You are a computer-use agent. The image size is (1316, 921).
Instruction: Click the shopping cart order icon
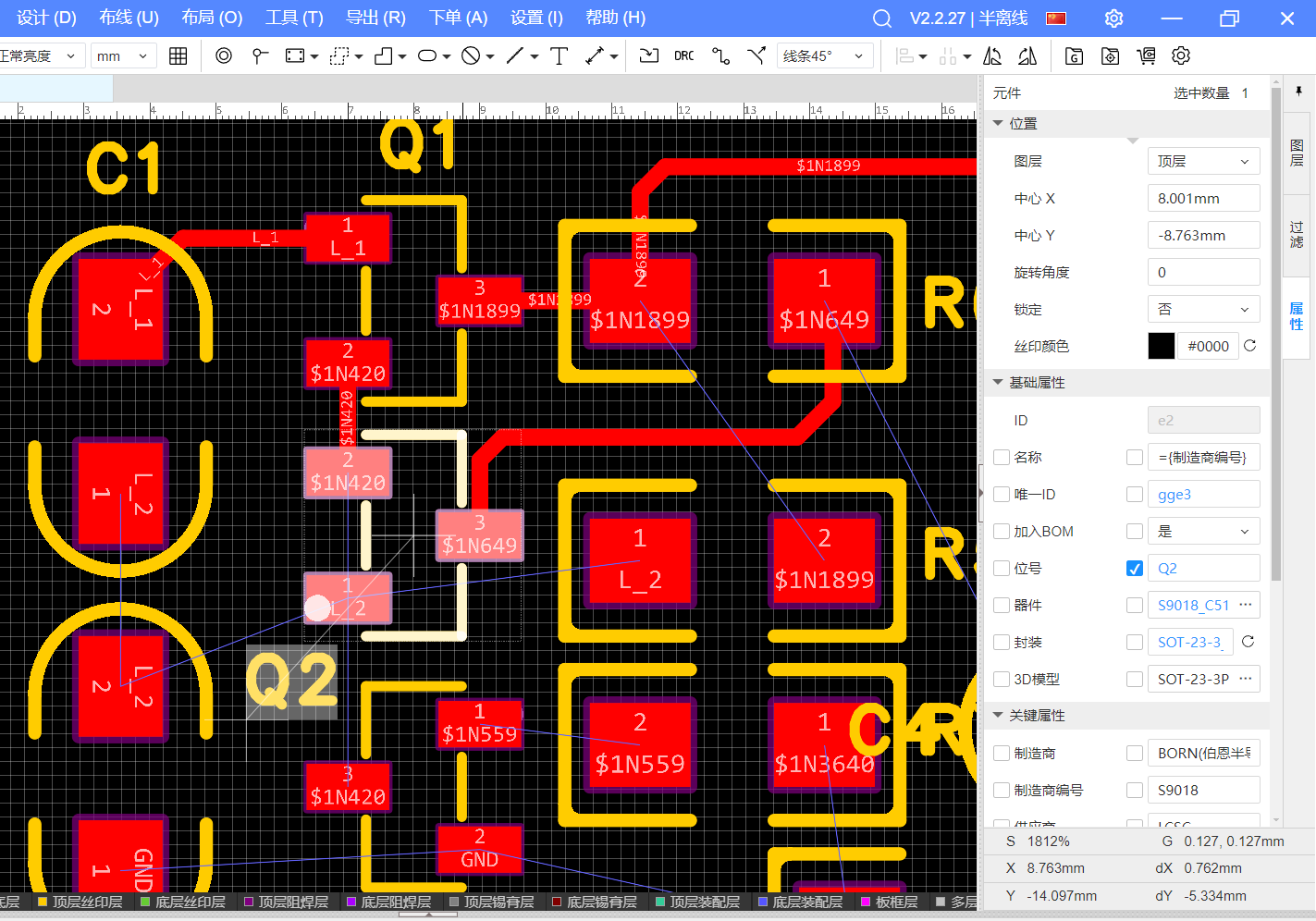pyautogui.click(x=1146, y=56)
